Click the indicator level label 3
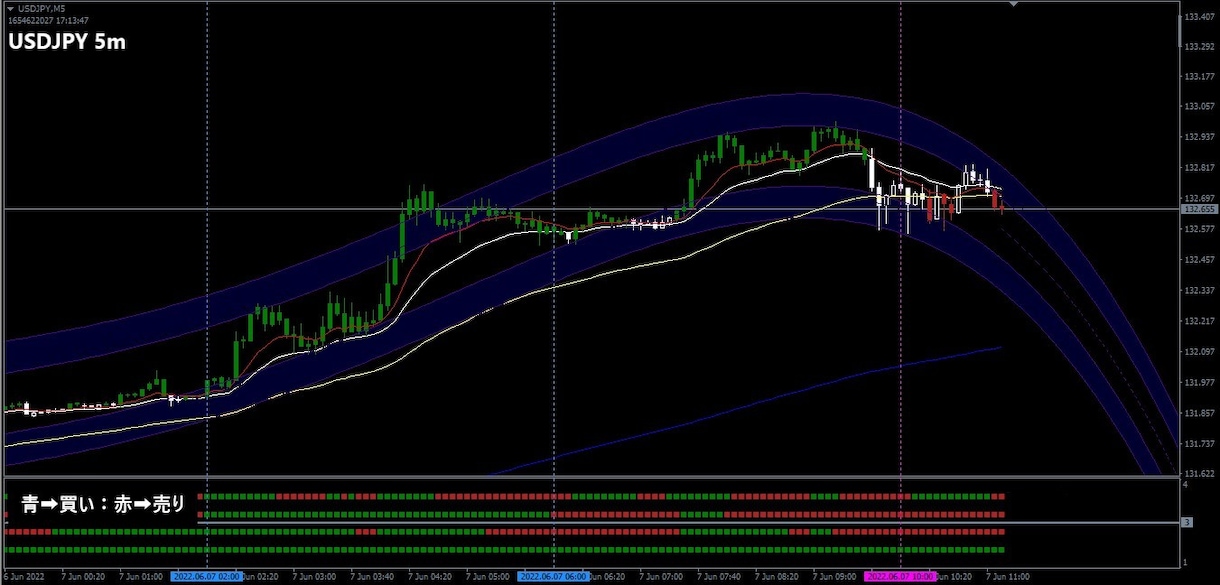 click(1186, 523)
